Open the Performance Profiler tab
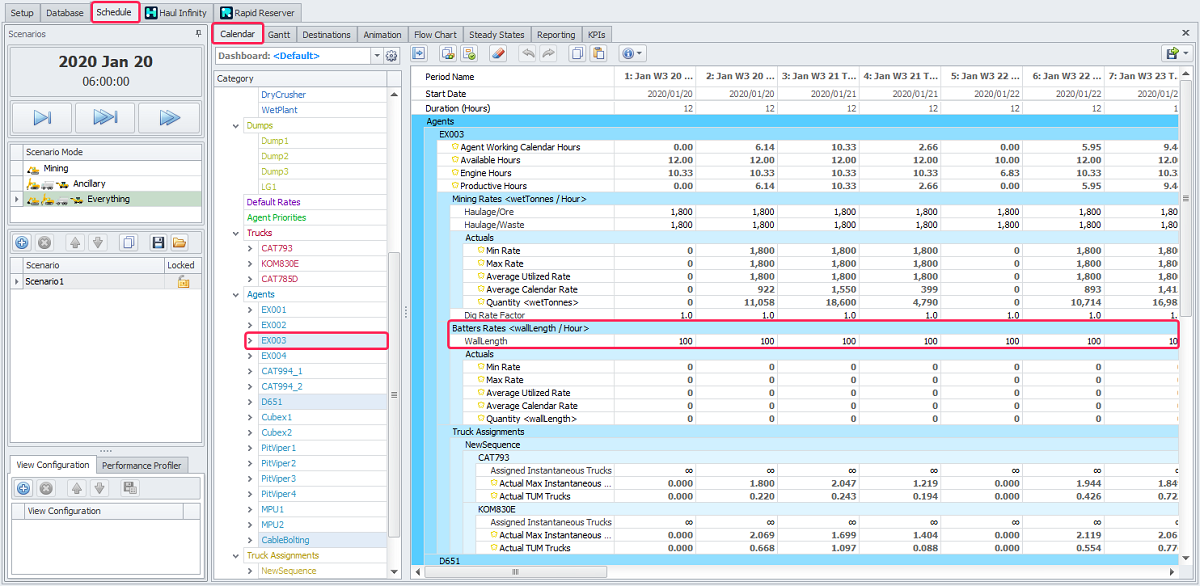 (x=141, y=465)
